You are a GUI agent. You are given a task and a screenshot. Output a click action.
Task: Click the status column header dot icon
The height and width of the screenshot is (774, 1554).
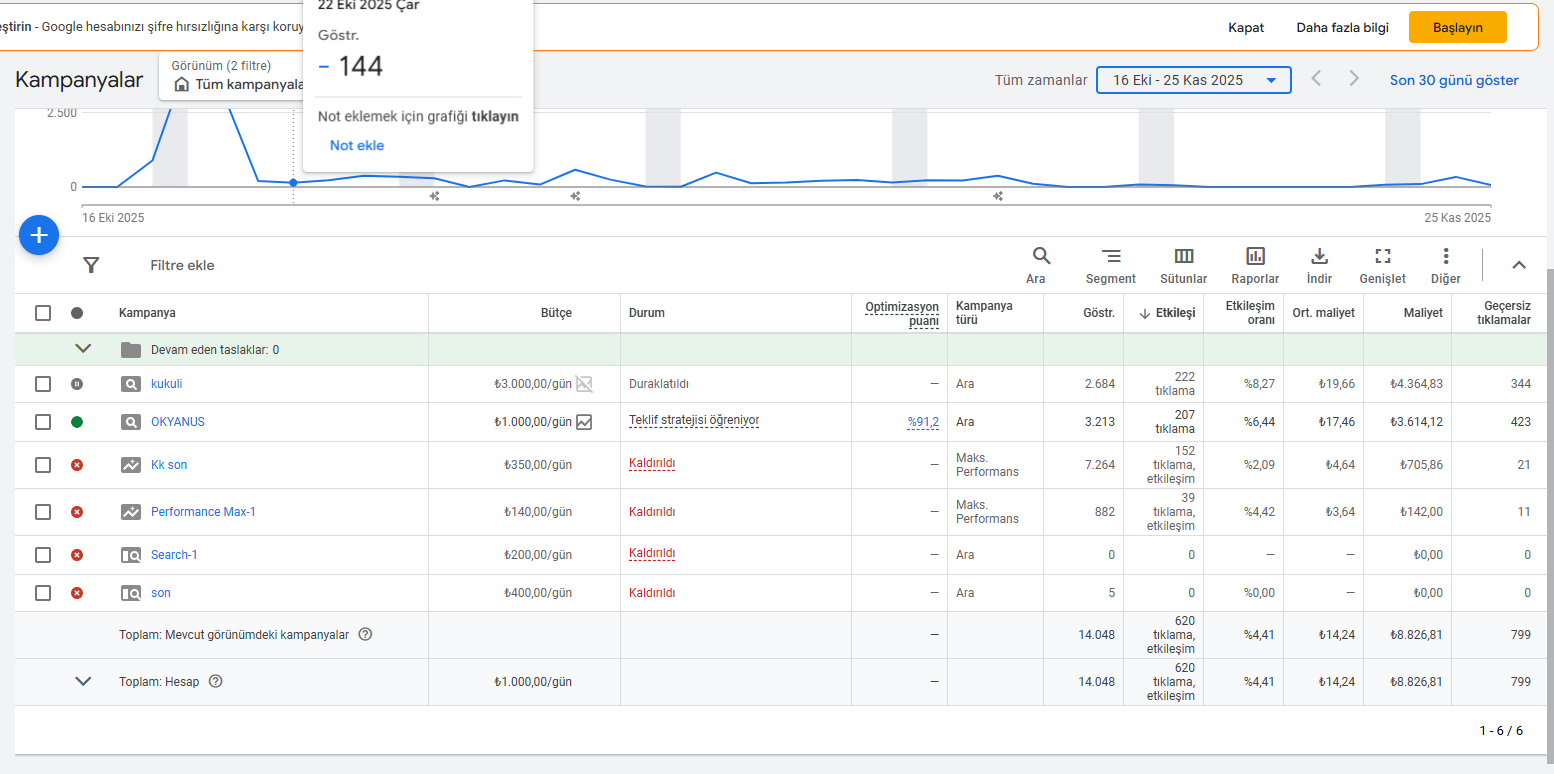[x=77, y=313]
